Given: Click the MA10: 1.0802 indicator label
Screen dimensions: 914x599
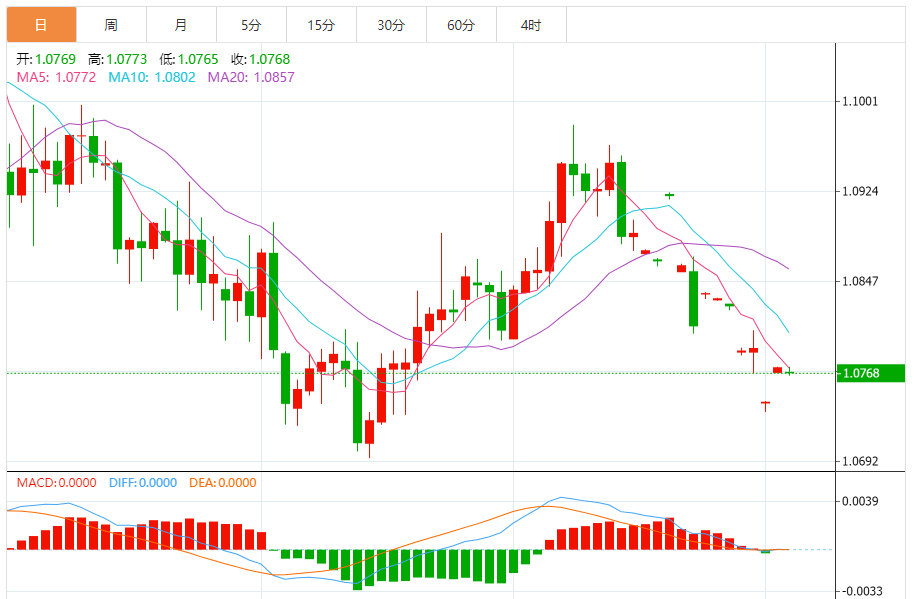Looking at the screenshot, I should coord(152,77).
